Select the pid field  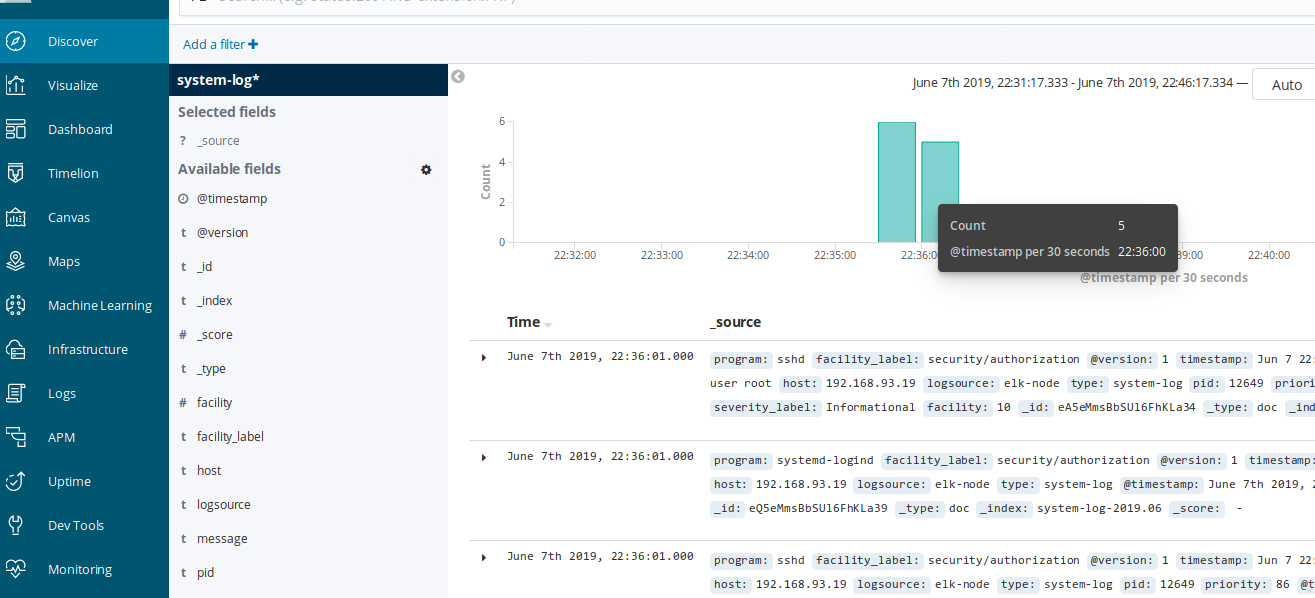coord(205,573)
